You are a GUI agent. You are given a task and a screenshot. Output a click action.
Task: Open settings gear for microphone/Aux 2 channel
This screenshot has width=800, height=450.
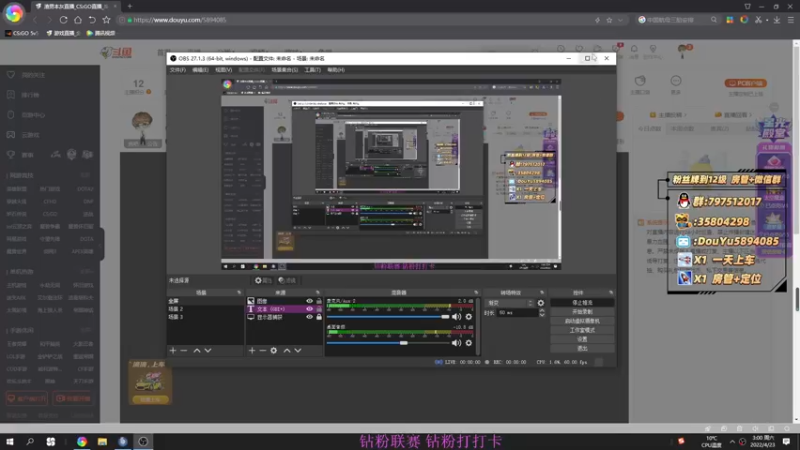[469, 317]
